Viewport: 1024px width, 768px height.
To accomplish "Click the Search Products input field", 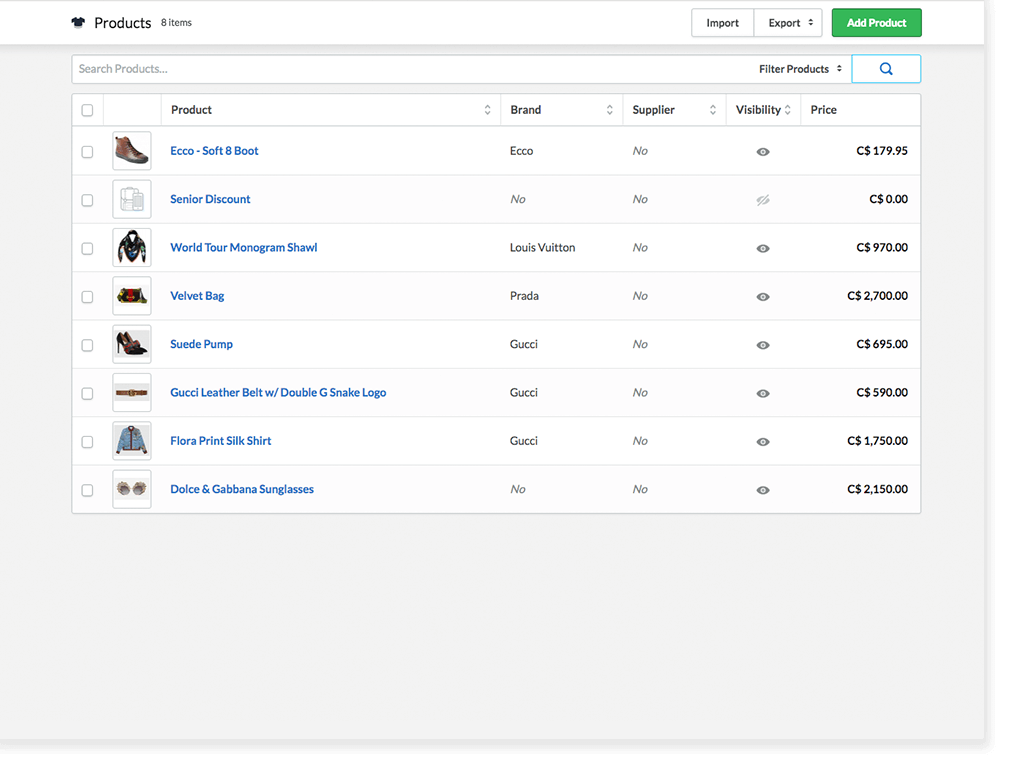I will click(411, 69).
